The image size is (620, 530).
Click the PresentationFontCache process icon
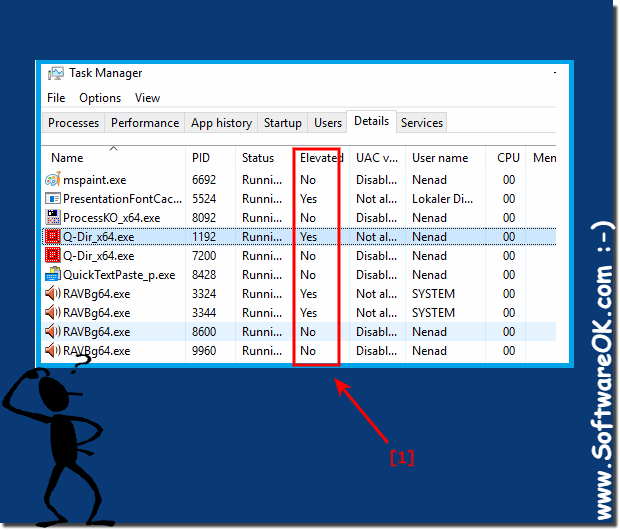pyautogui.click(x=53, y=199)
